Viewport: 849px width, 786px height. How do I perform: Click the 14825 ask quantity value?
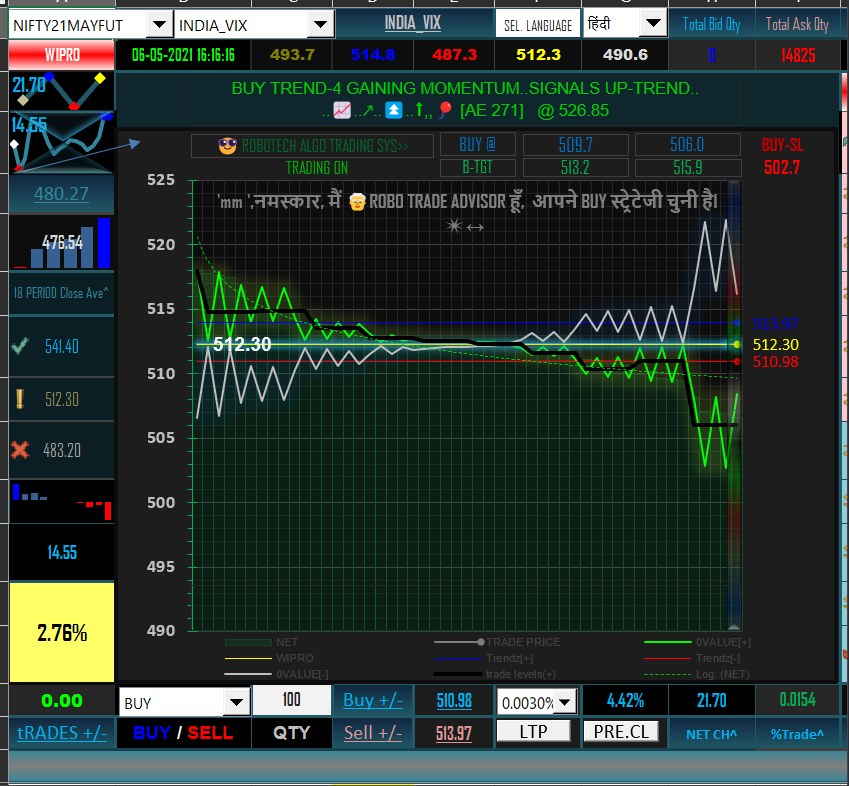point(798,55)
